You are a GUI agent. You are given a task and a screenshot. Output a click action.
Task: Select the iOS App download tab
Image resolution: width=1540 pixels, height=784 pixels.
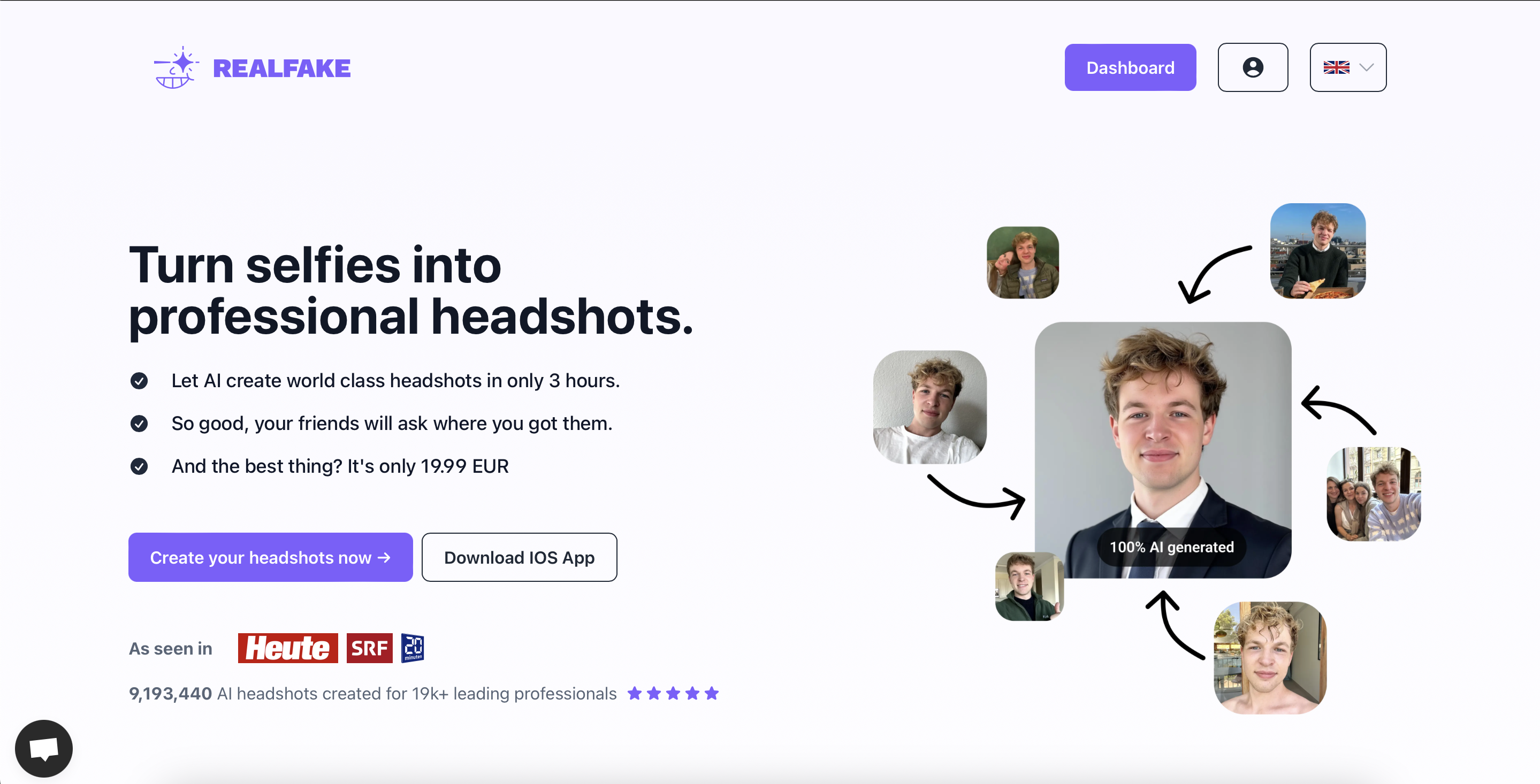(x=519, y=557)
